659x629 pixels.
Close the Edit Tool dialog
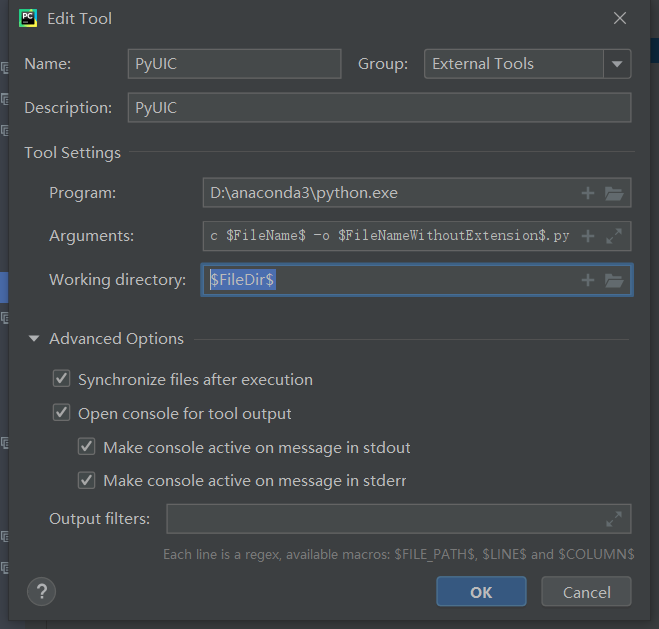[620, 18]
